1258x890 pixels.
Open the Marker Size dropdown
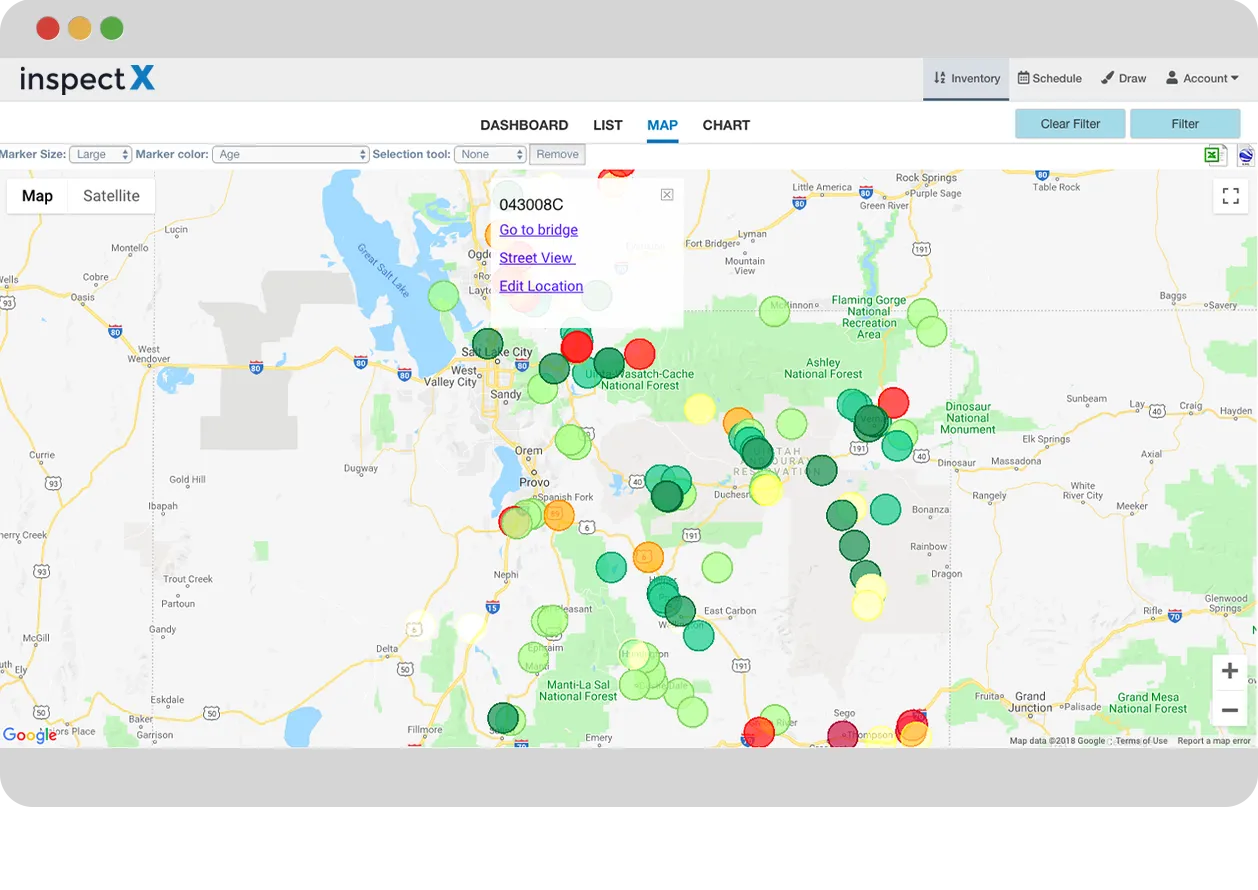click(100, 154)
